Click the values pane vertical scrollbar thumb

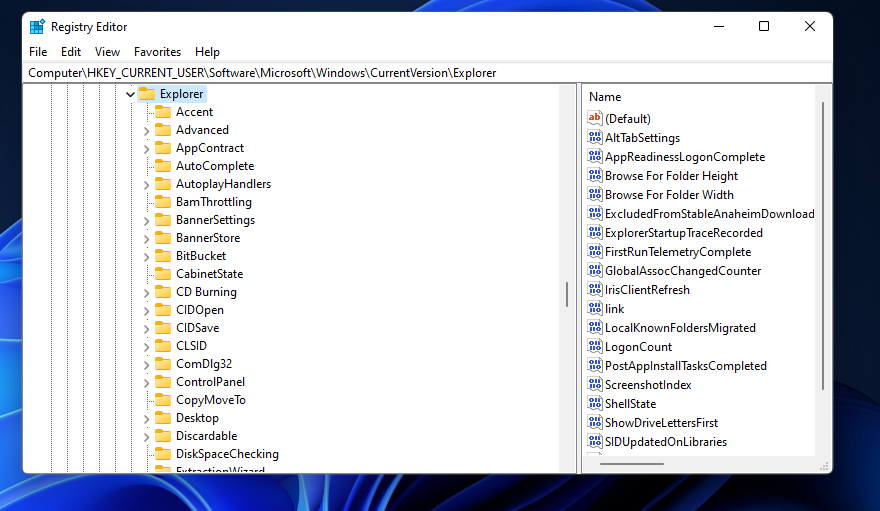click(823, 246)
